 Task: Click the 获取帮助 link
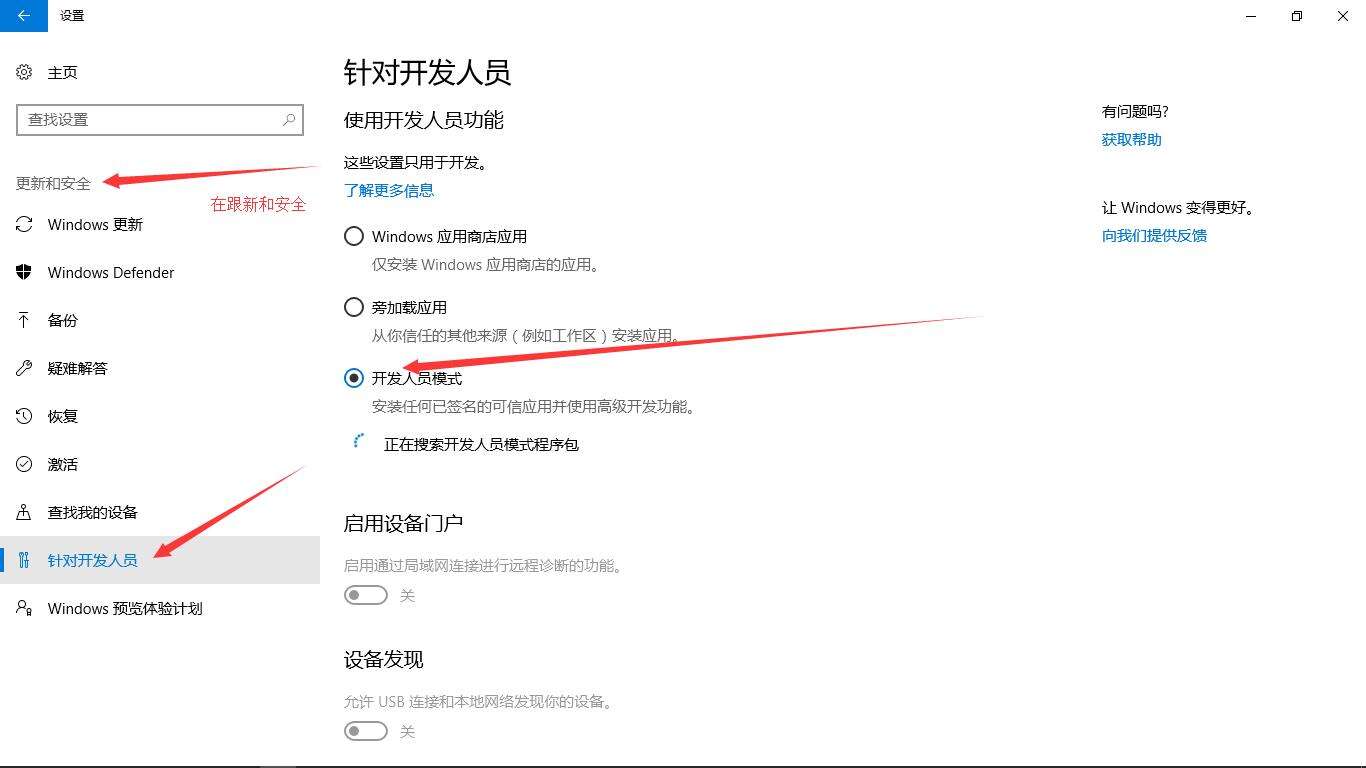(x=1132, y=140)
